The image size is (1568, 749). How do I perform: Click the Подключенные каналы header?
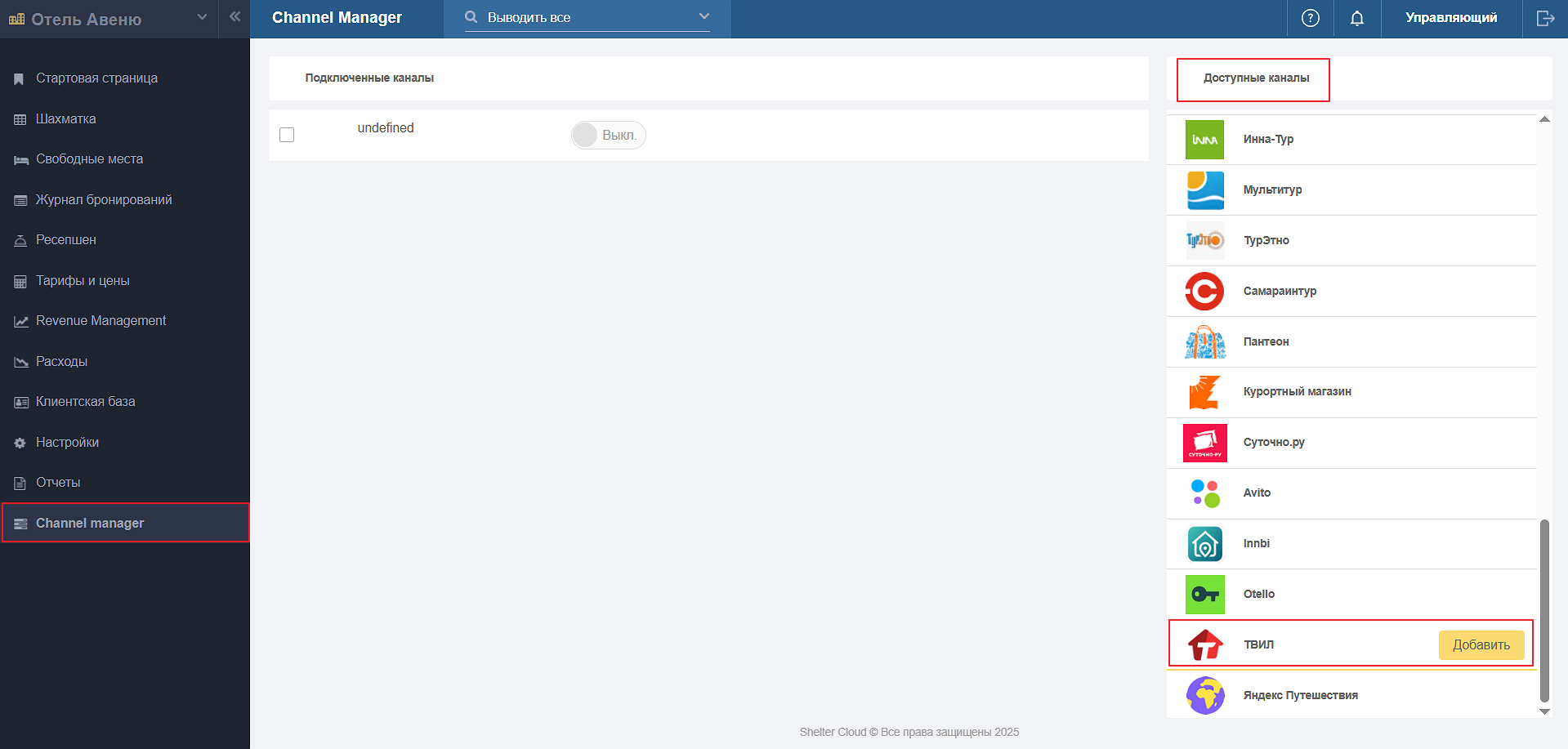(x=369, y=78)
